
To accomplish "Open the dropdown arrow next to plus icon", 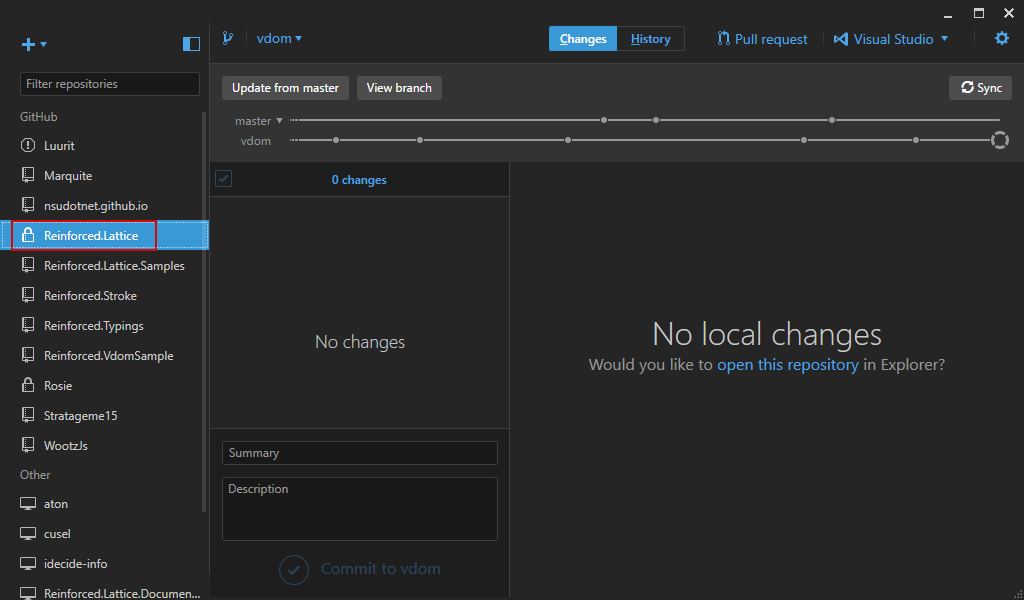I will 44,44.
